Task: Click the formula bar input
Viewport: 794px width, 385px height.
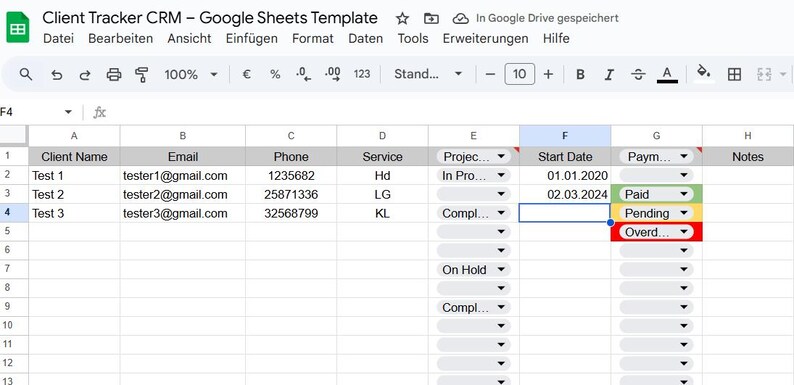Action: (451, 112)
